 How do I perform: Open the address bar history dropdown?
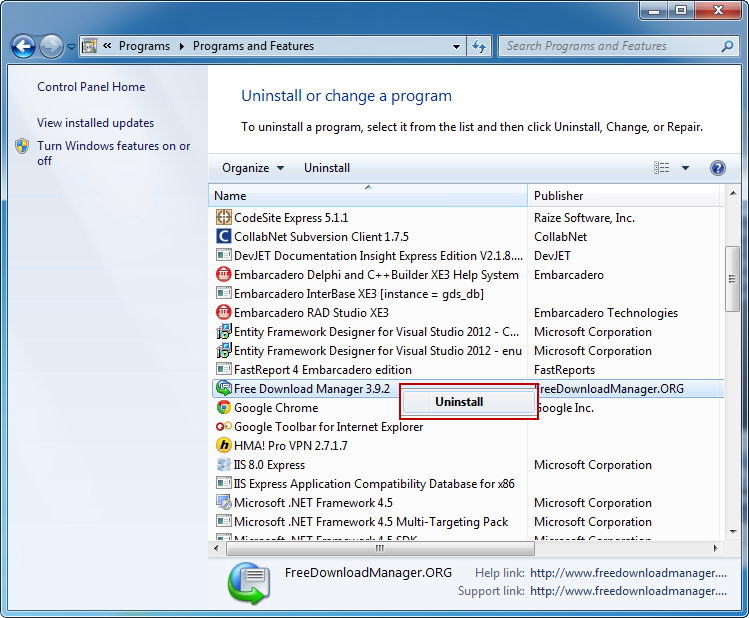456,46
